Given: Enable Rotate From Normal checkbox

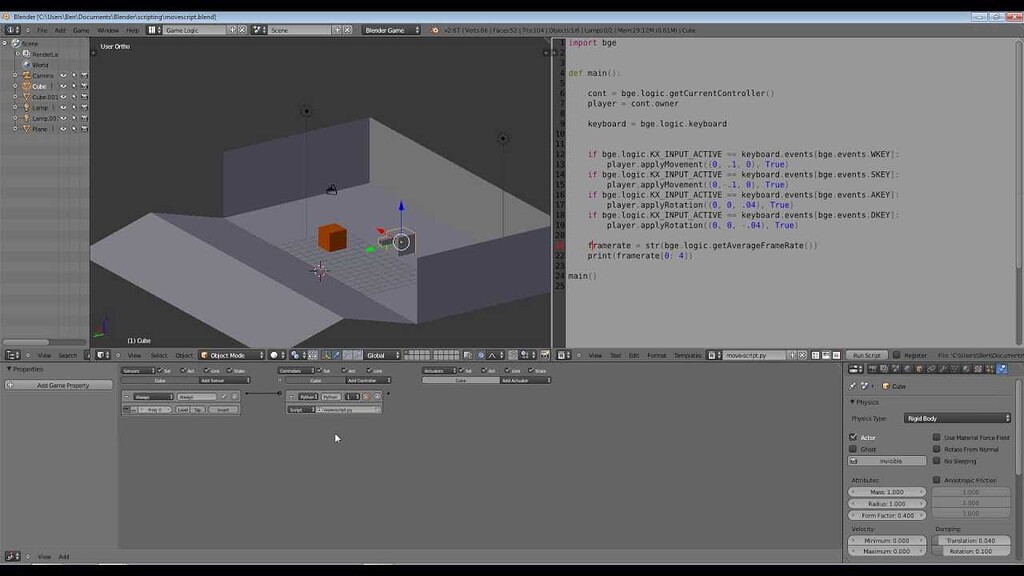Looking at the screenshot, I should click(x=936, y=449).
